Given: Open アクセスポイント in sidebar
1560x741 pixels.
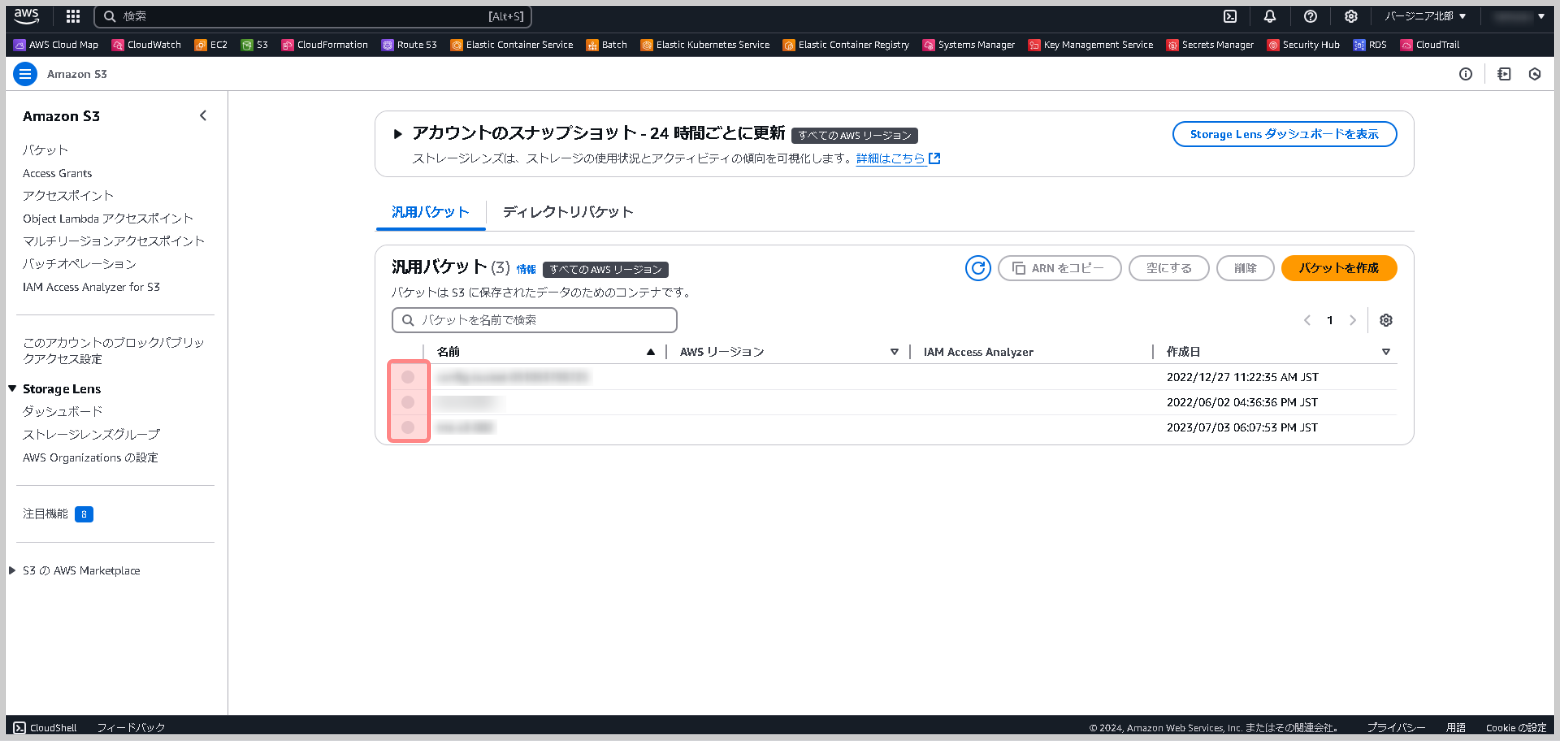Looking at the screenshot, I should pos(68,196).
